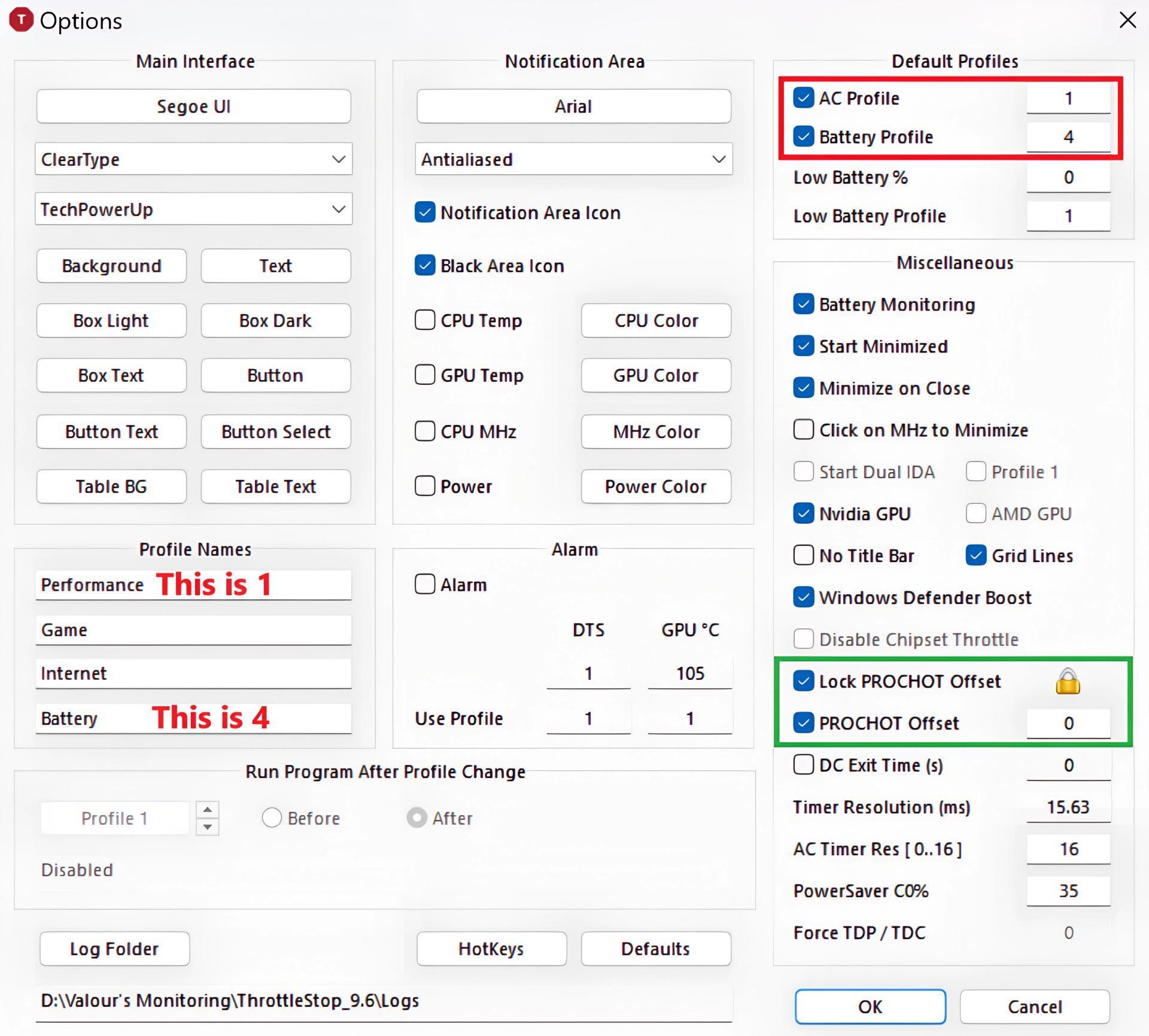Image resolution: width=1149 pixels, height=1036 pixels.
Task: Click the Battery Profile number field
Action: pos(1068,137)
